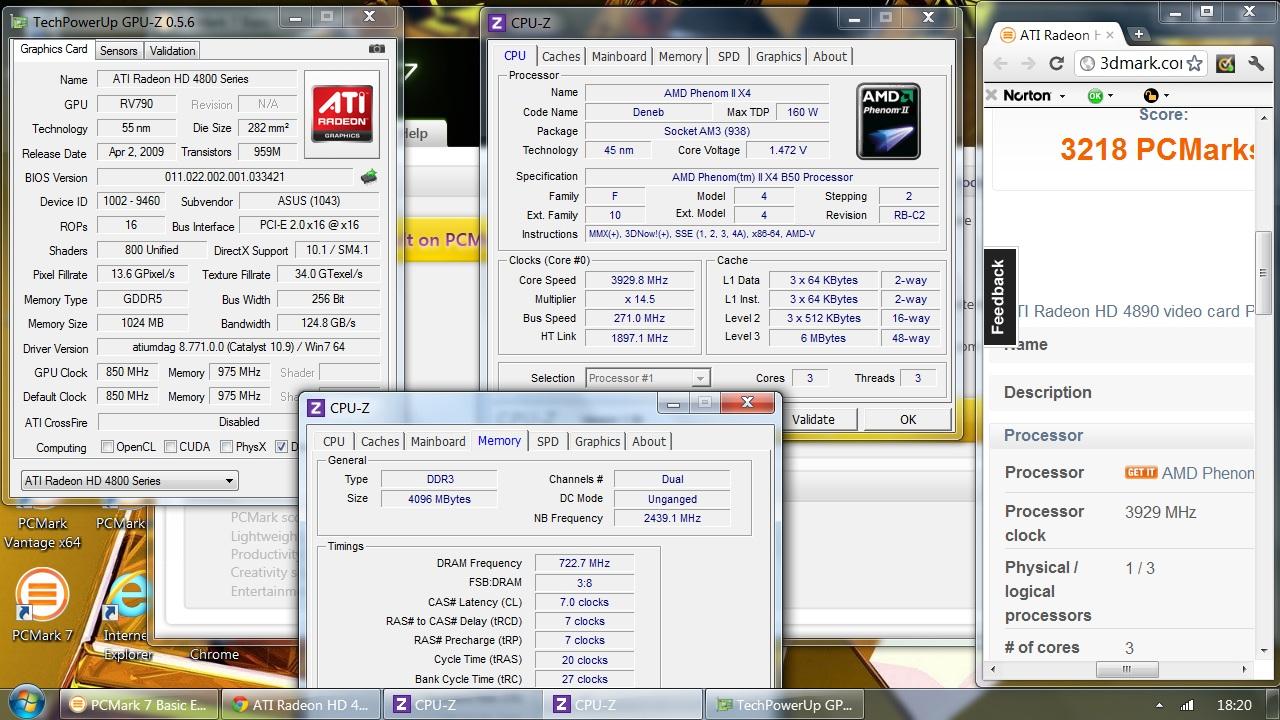The width and height of the screenshot is (1280, 720).
Task: Uncheck the DirectCompute checkbox in GPU-Z
Action: [x=281, y=446]
